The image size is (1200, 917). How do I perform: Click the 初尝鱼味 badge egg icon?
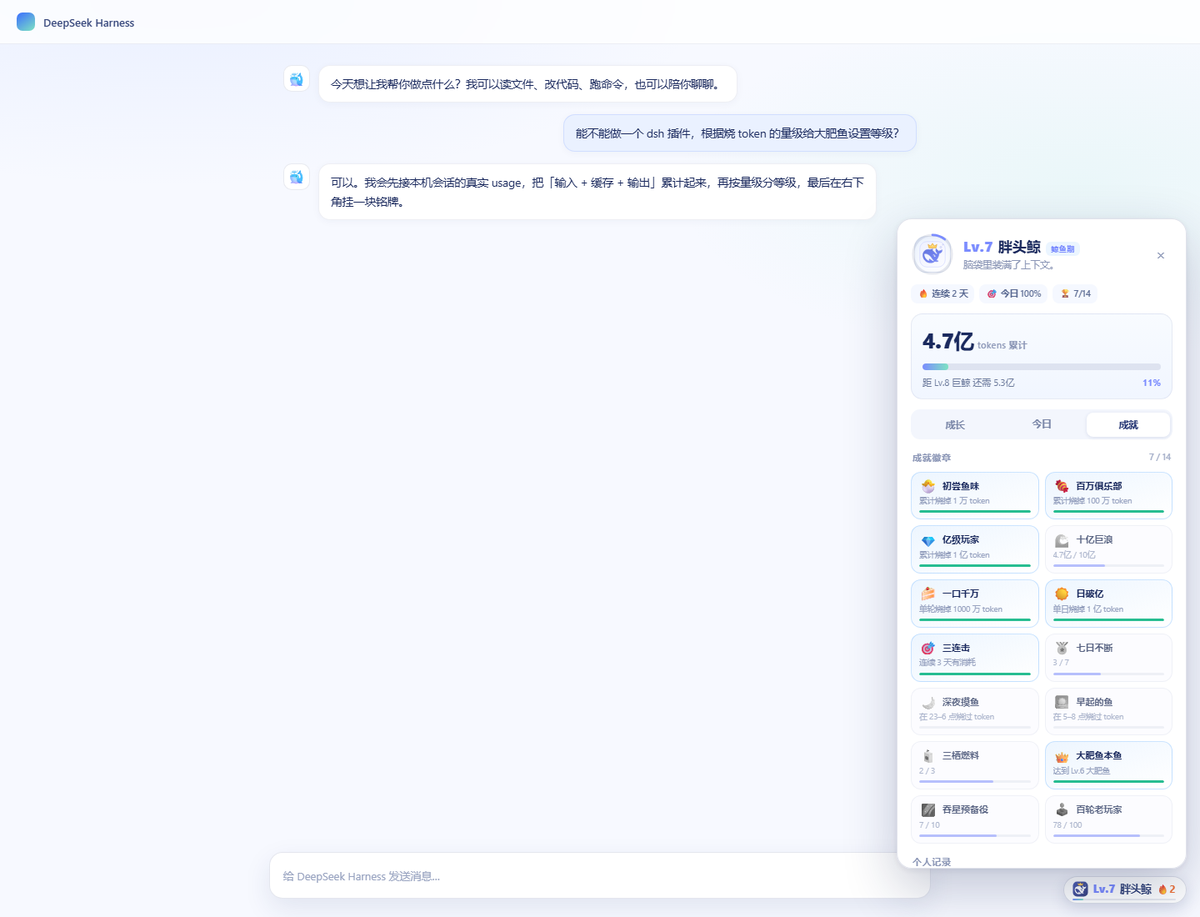point(928,486)
